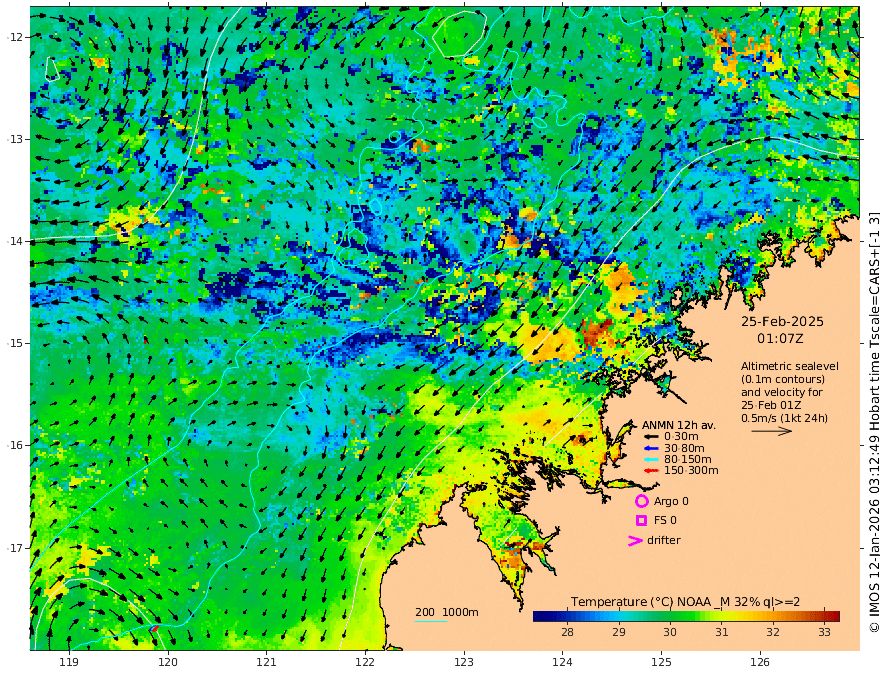This screenshot has height=680, width=880.
Task: Click the green 30° section of colorbar
Action: [670, 616]
